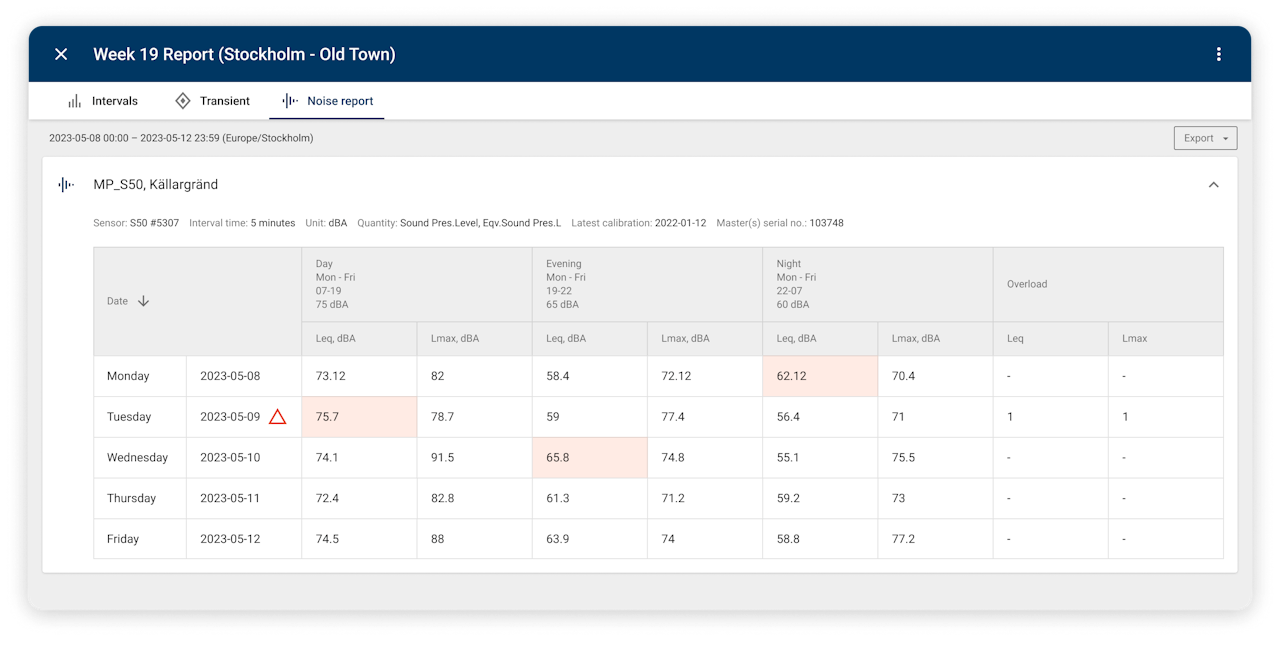Click the waveform icon beside MP_S50, Källargränd
Screen dimensions: 1280x672
tap(66, 185)
